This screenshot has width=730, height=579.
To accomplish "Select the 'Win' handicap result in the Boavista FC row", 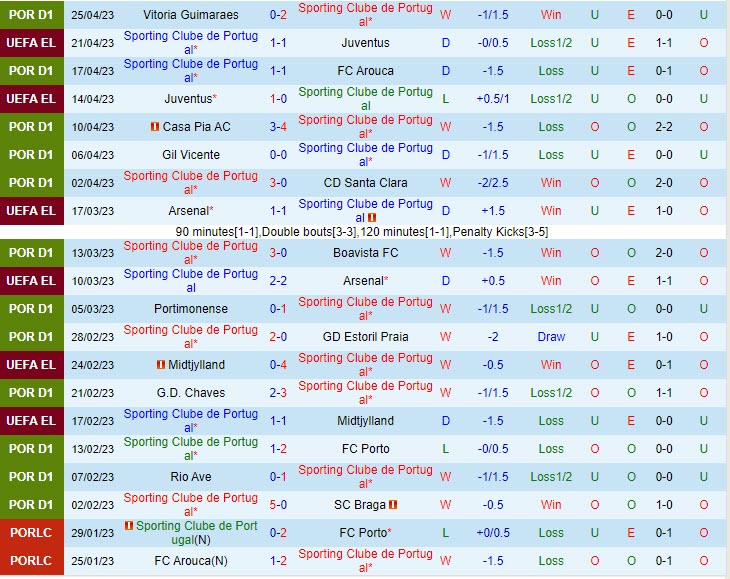I will click(551, 253).
